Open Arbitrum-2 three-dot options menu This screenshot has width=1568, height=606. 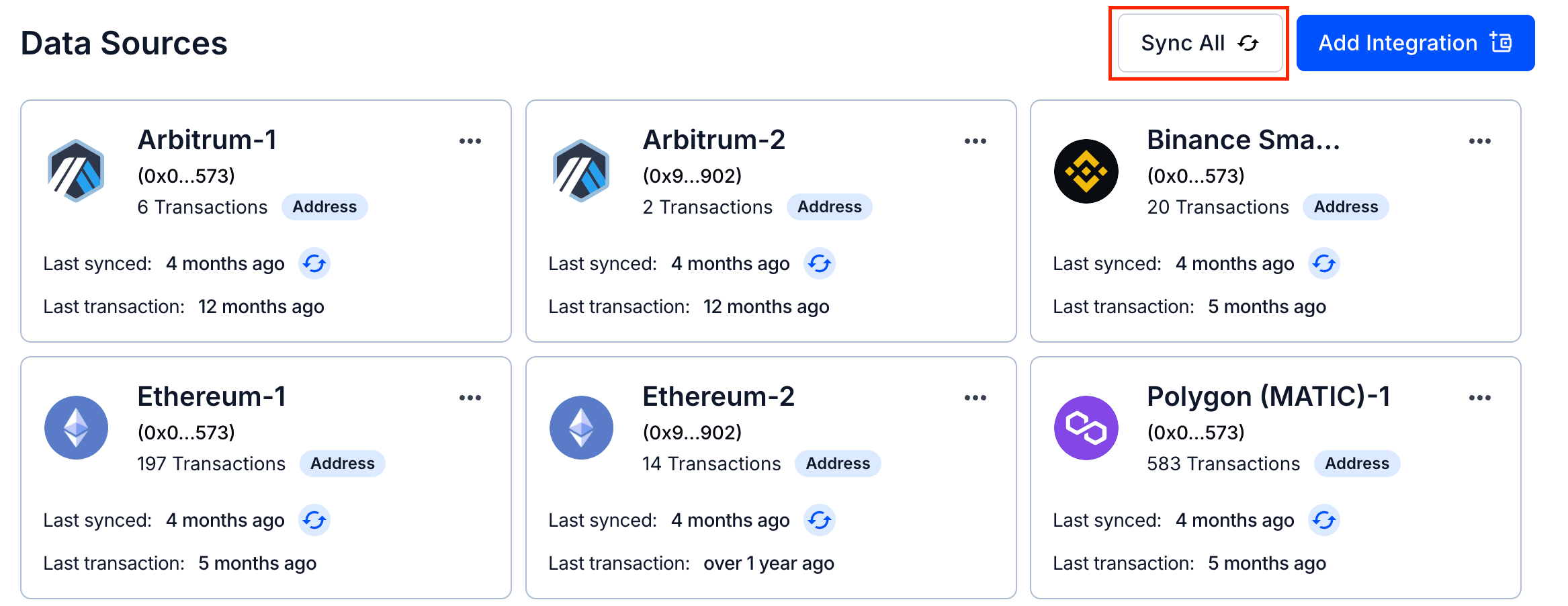click(975, 141)
